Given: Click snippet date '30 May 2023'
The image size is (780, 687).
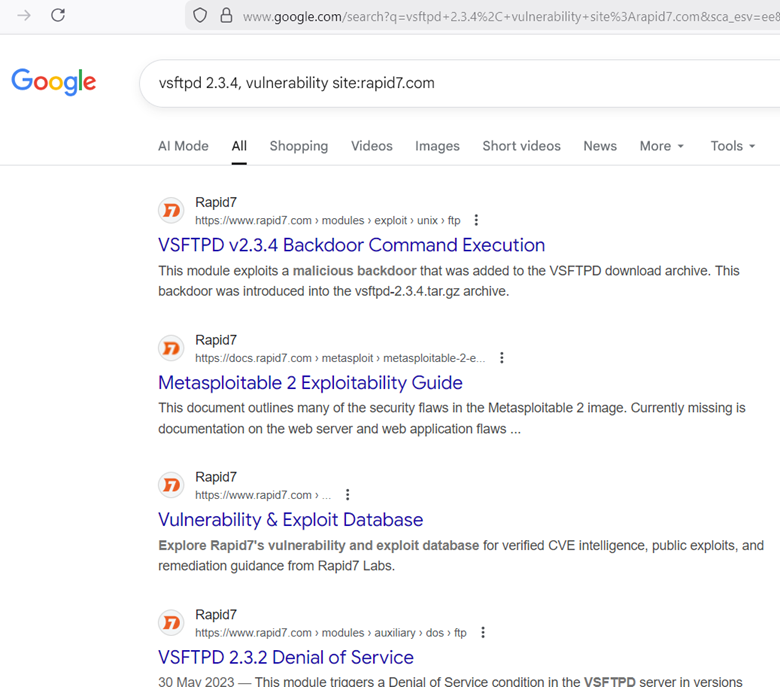Looking at the screenshot, I should [x=196, y=682].
